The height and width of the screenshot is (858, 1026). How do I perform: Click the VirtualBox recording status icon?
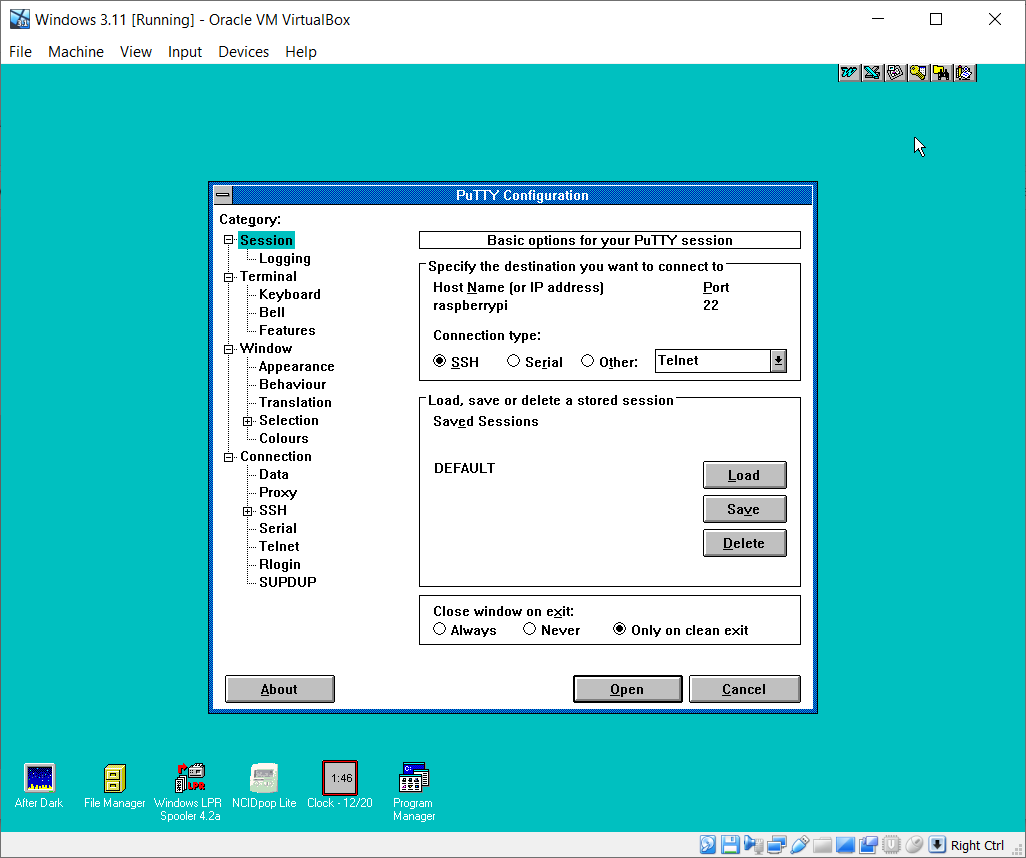(868, 844)
